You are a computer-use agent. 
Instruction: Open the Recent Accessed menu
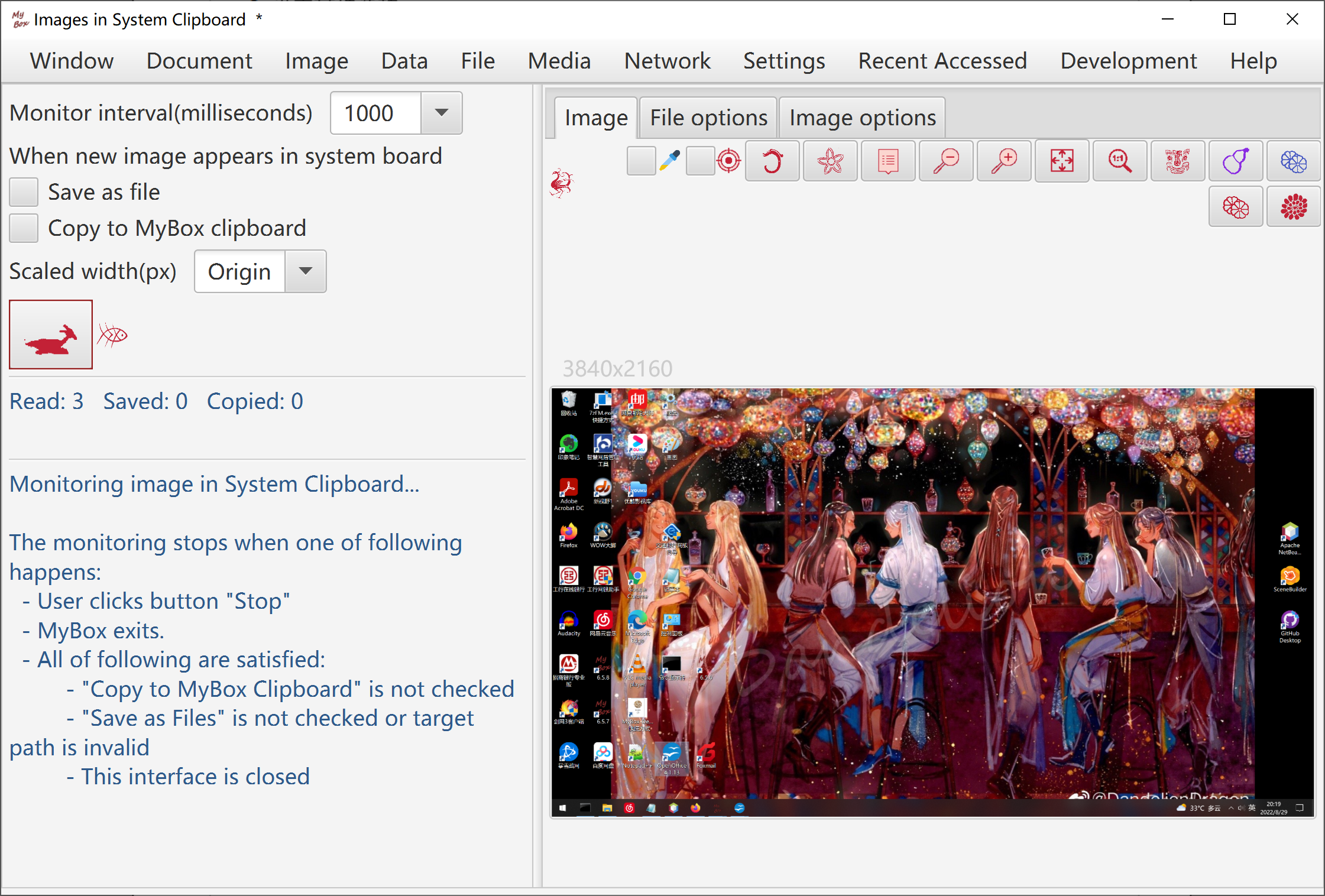(943, 61)
